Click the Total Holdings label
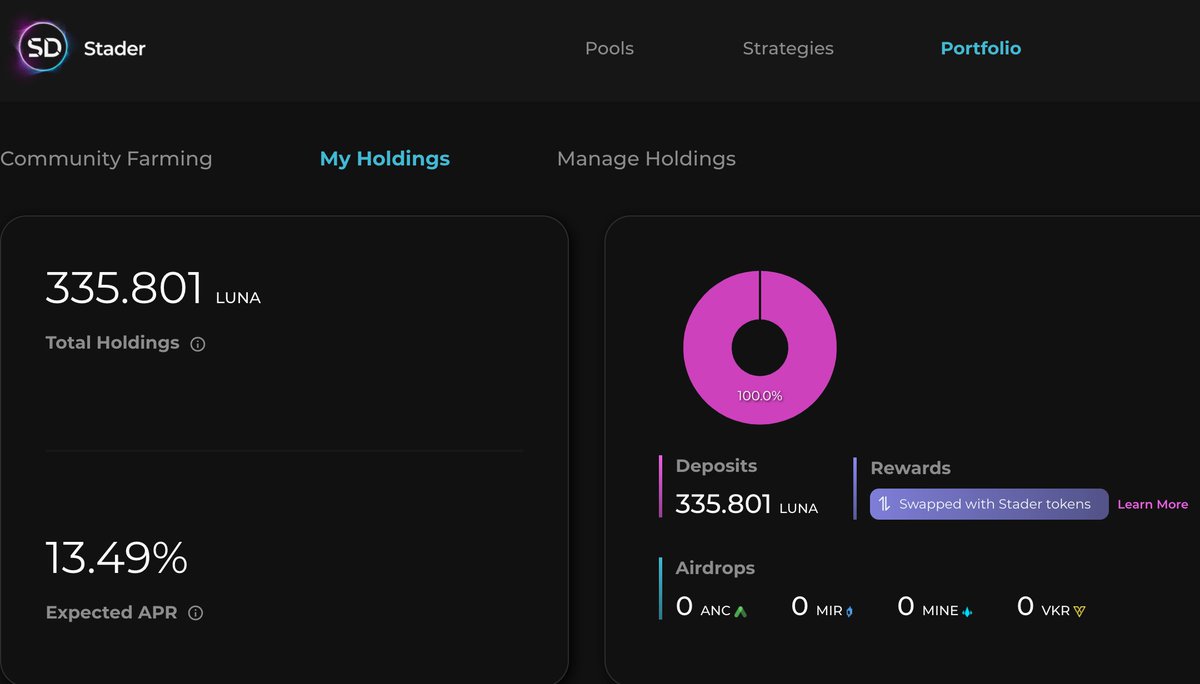Image resolution: width=1200 pixels, height=684 pixels. (113, 342)
